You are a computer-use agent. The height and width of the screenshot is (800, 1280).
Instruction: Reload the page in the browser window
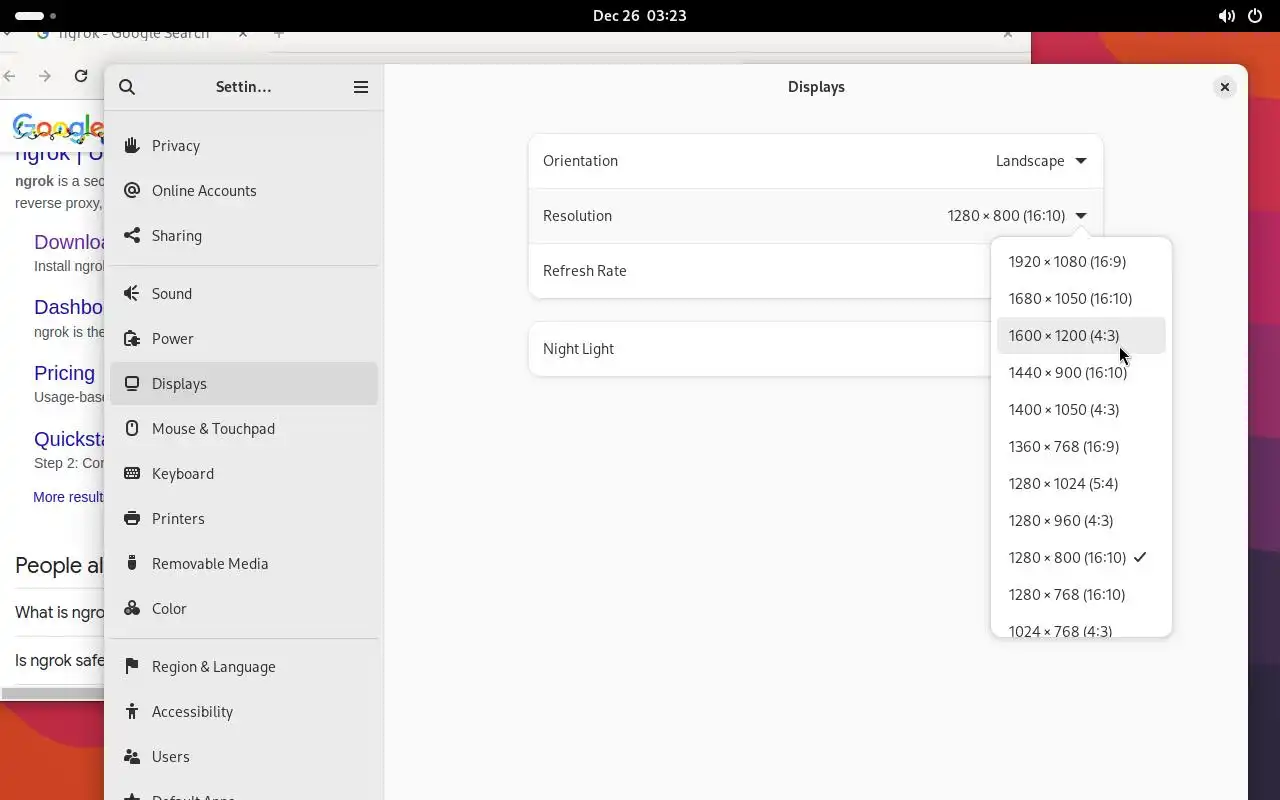pyautogui.click(x=81, y=76)
